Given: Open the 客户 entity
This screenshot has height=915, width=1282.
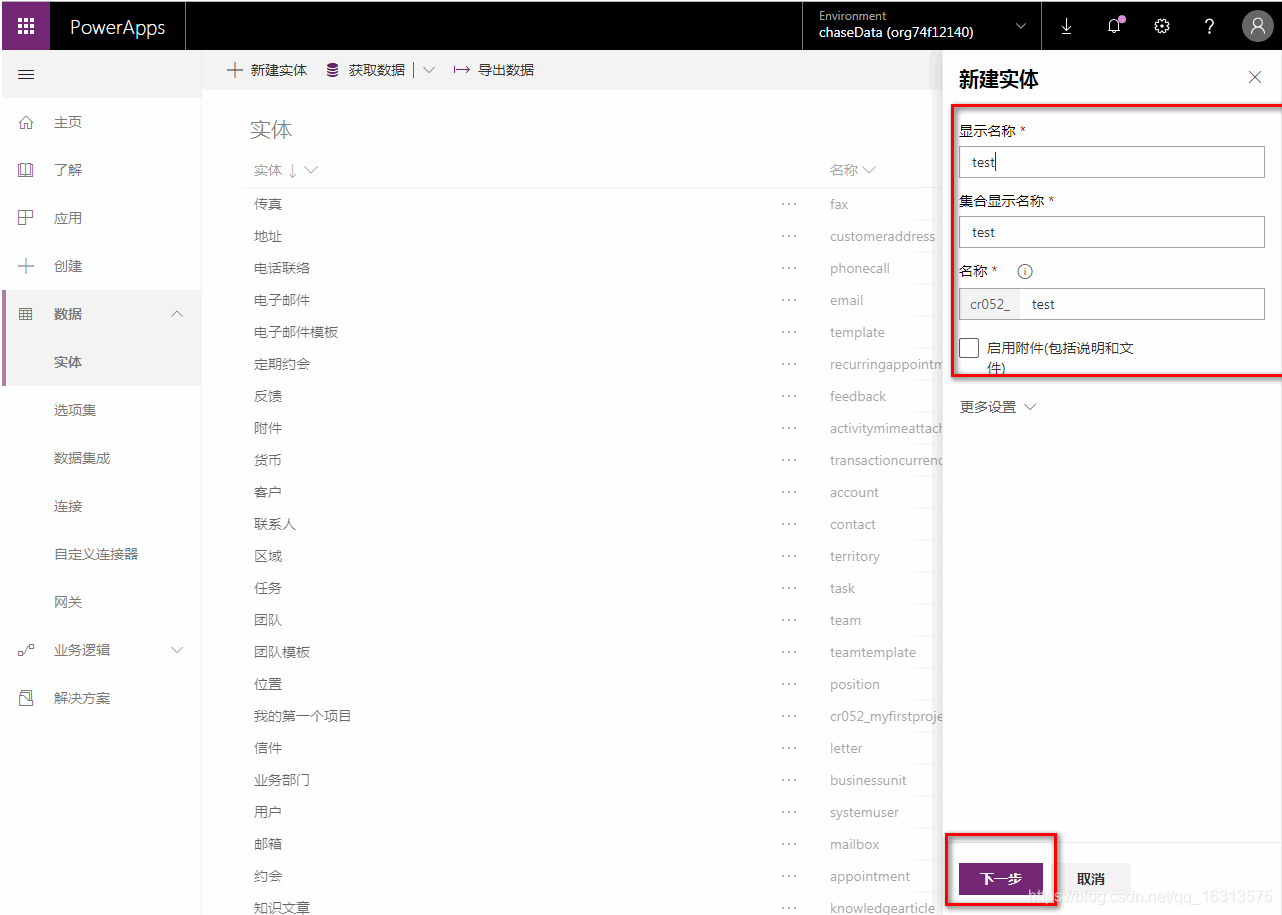Looking at the screenshot, I should click(268, 492).
